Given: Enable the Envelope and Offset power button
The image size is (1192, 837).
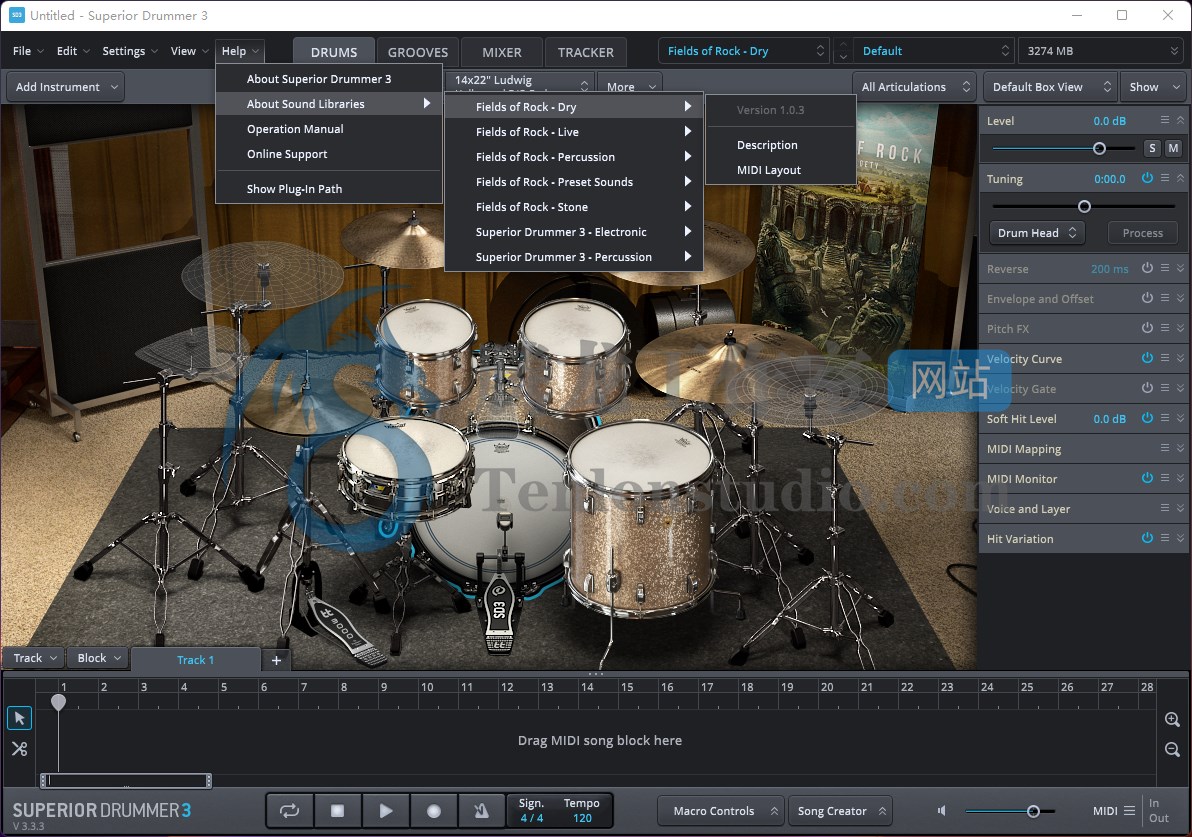Looking at the screenshot, I should tap(1147, 298).
